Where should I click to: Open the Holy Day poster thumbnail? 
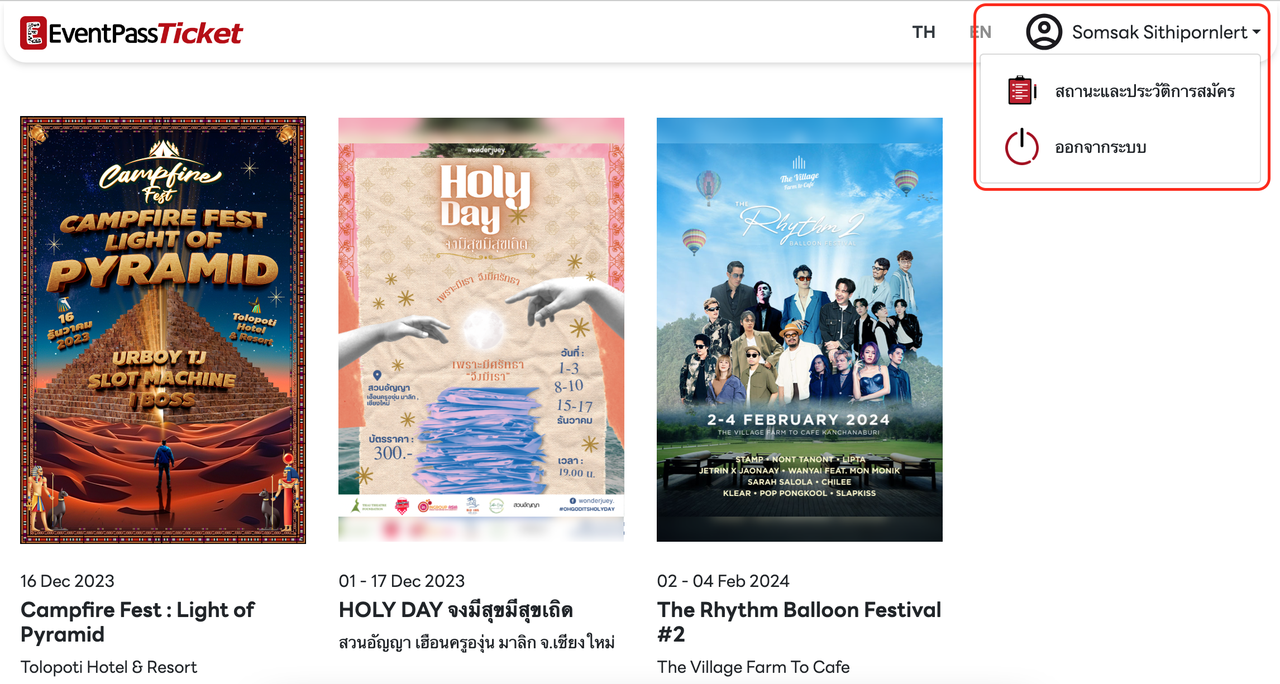click(481, 330)
